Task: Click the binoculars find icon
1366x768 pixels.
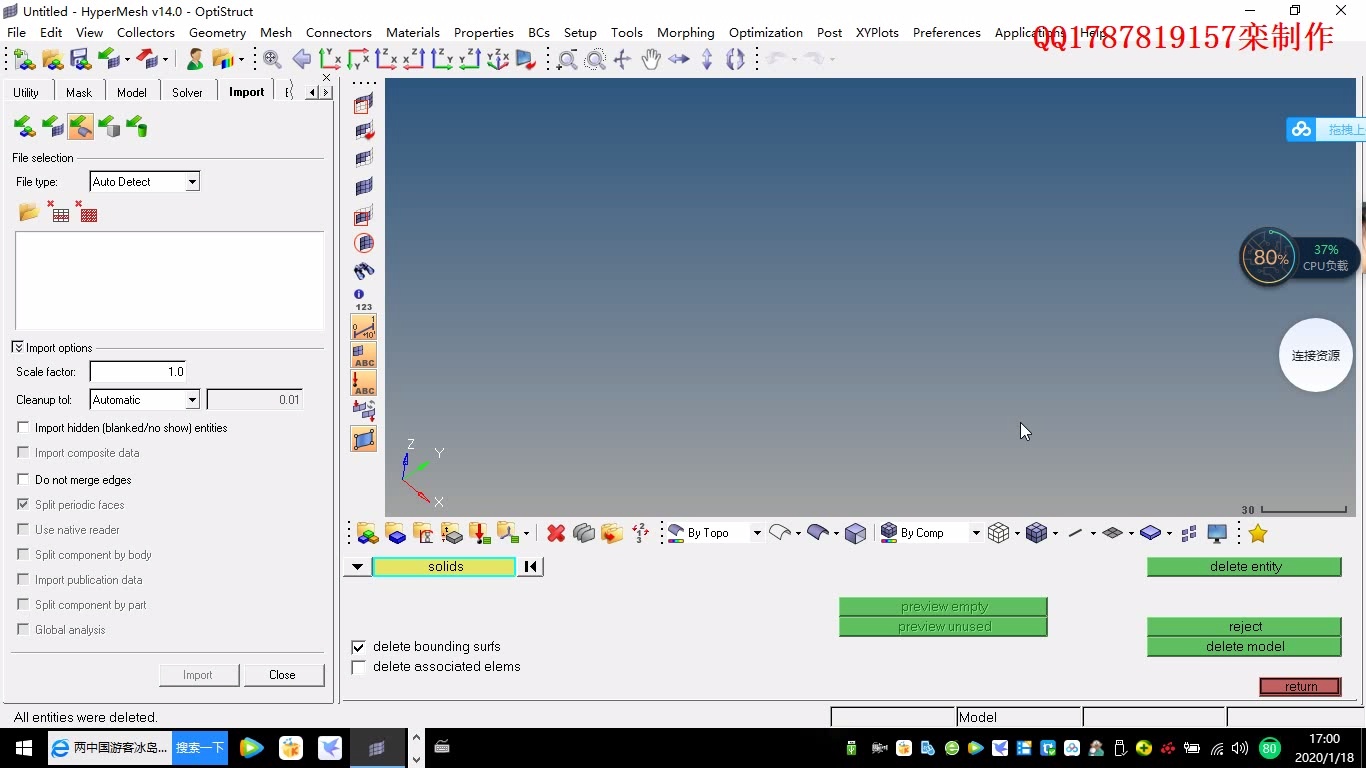Action: (x=364, y=271)
